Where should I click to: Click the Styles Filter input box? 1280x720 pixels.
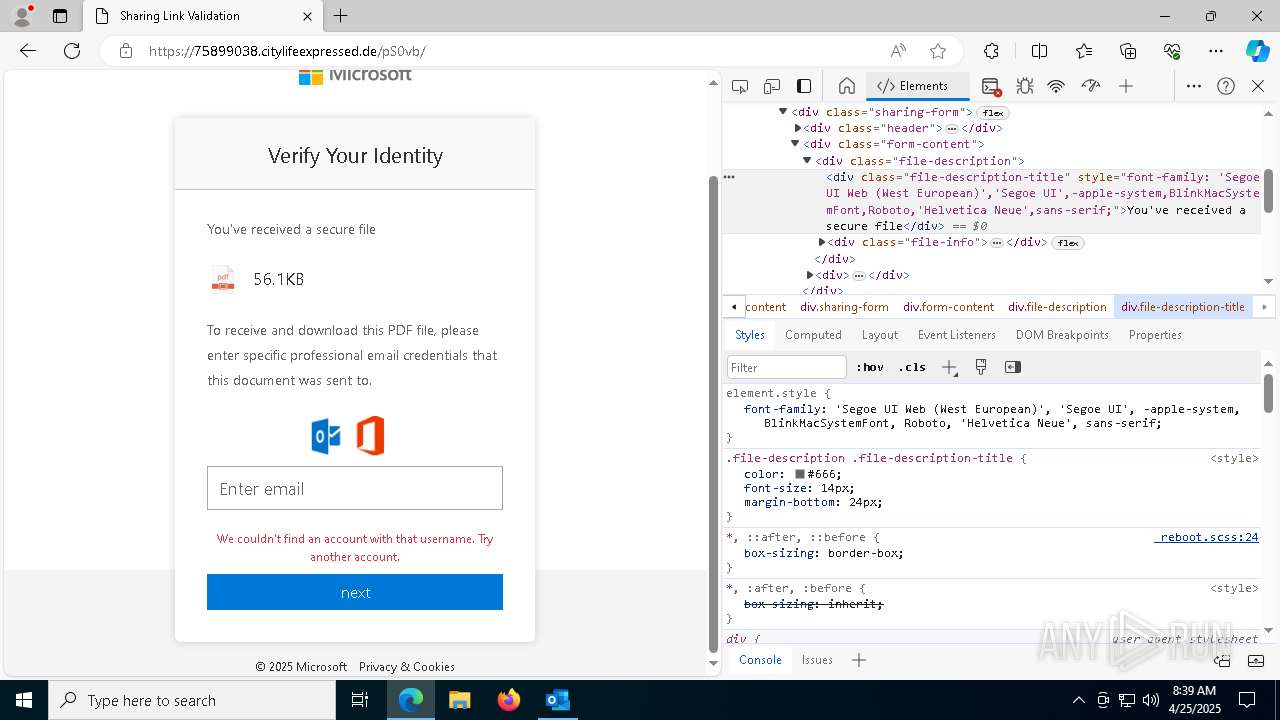pos(787,367)
